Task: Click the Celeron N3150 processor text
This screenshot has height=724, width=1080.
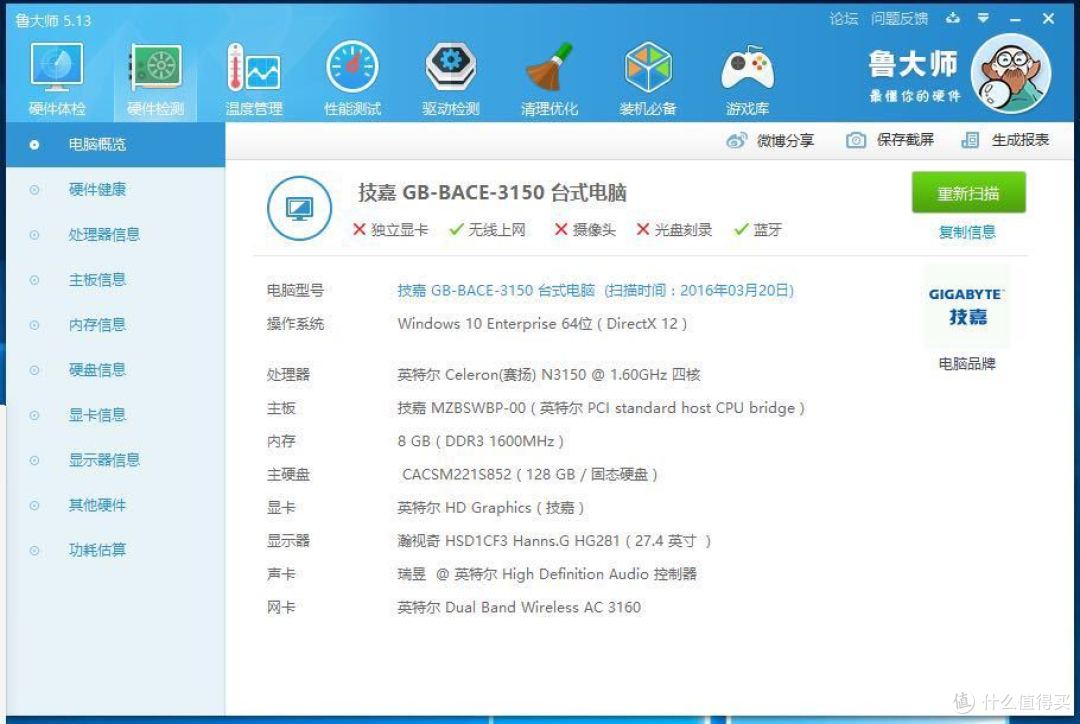Action: [549, 375]
